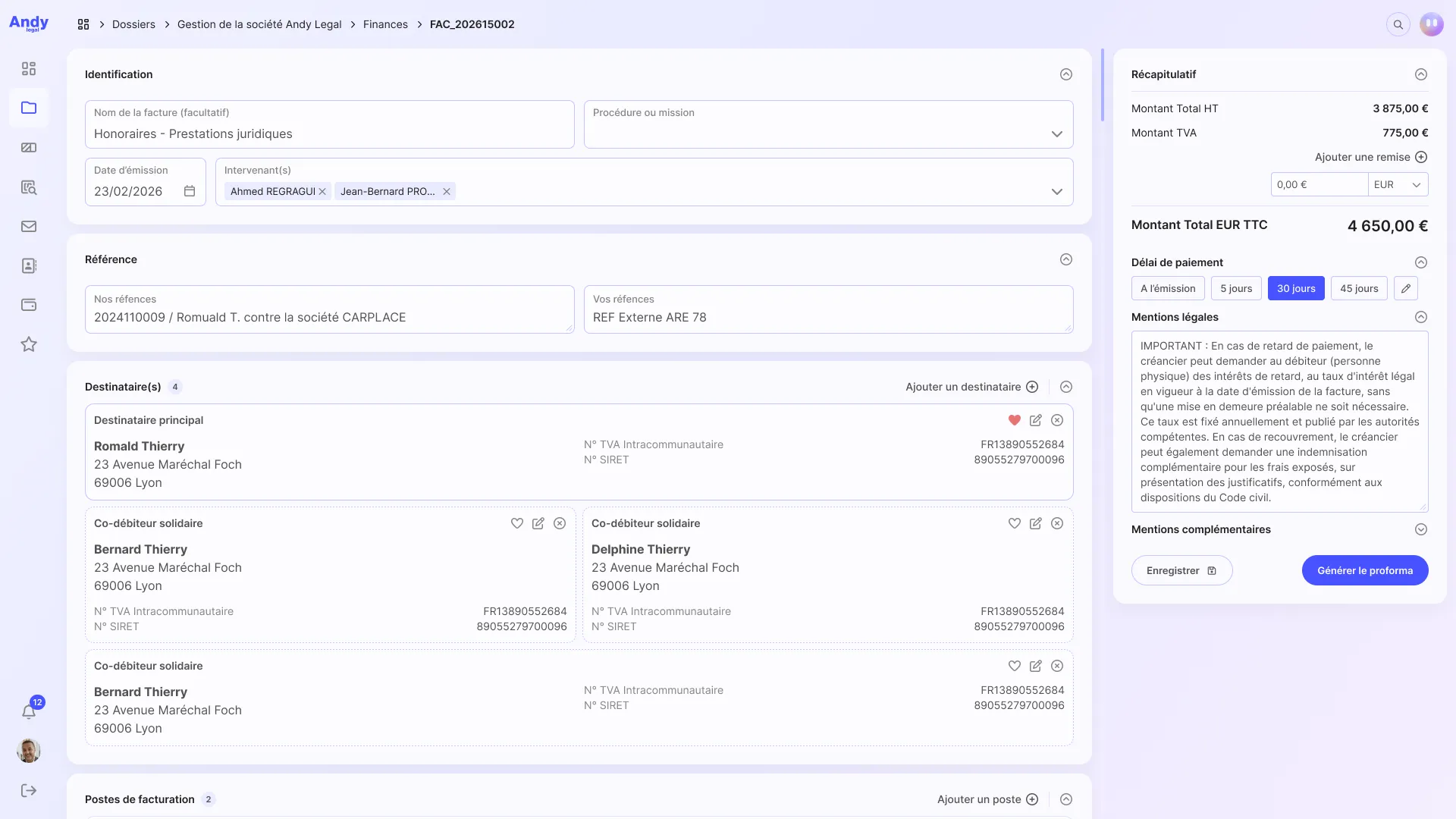Delete recipient Romald Thierry
Screen dimensions: 1456x819
tap(1057, 420)
